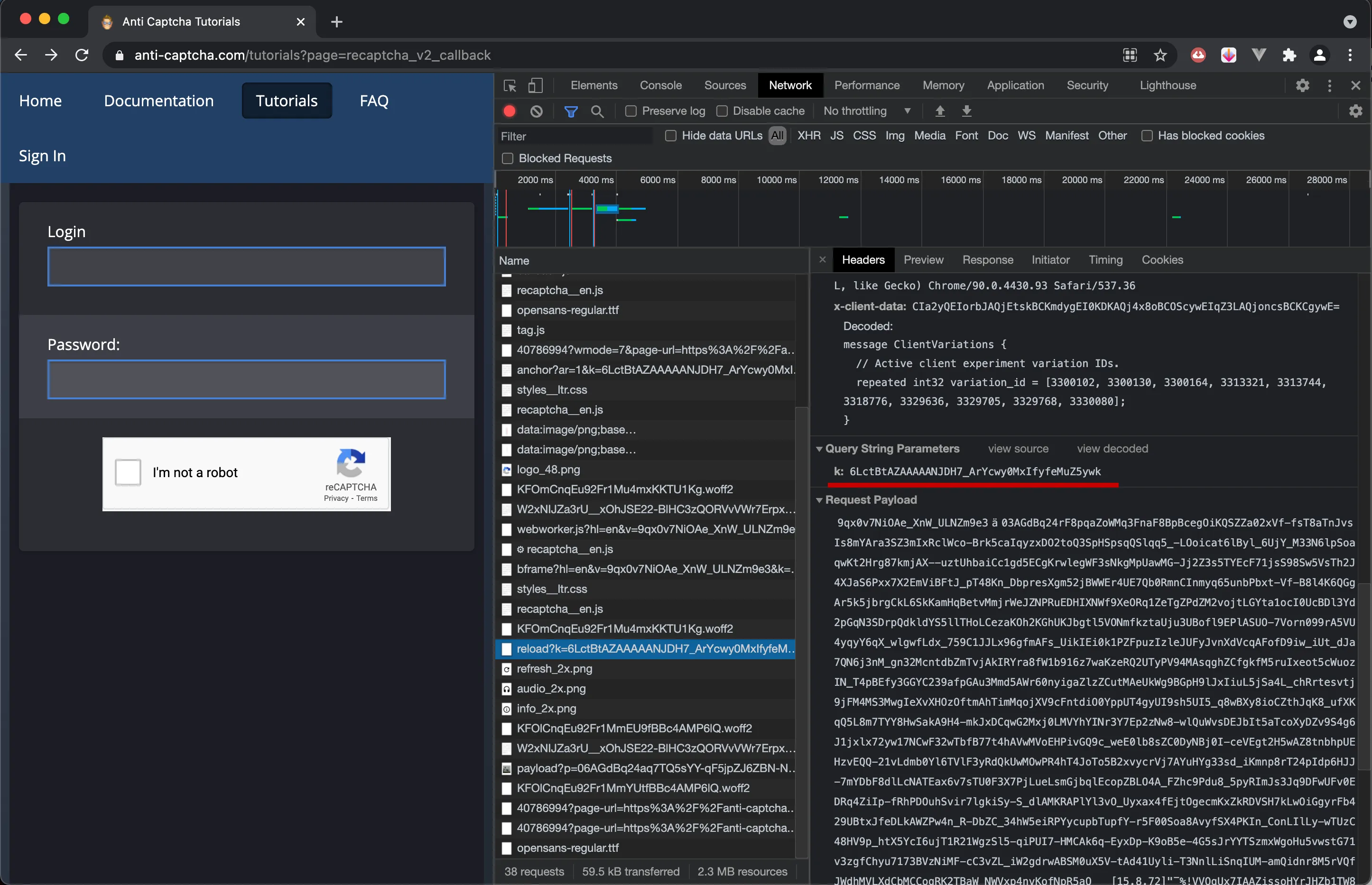View site info via the lock icon
Viewport: 1372px width, 885px height.
[119, 55]
